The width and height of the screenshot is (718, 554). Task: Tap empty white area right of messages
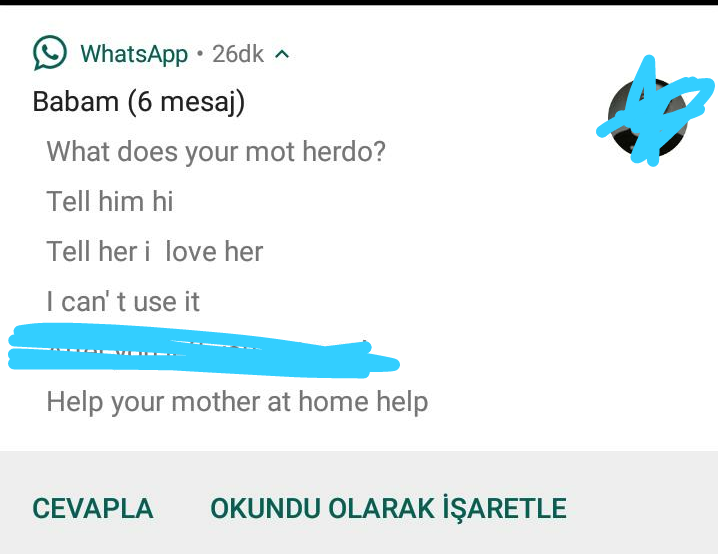[572, 275]
